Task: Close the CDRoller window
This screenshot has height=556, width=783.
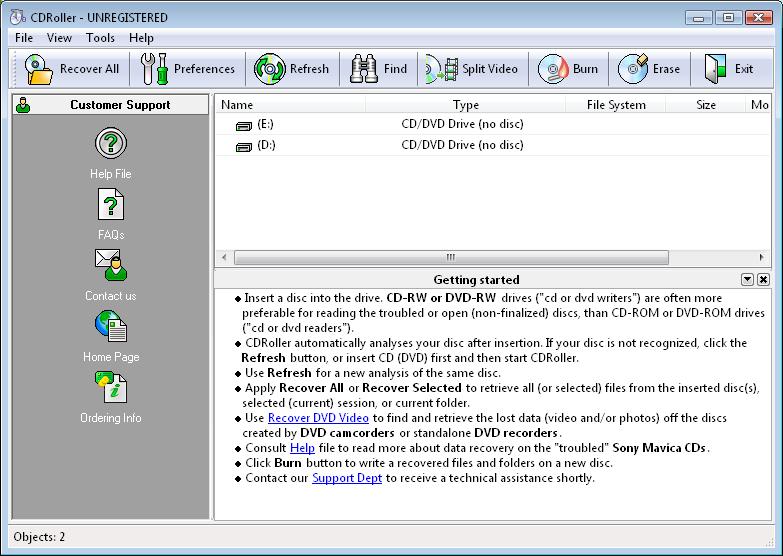Action: (759, 17)
